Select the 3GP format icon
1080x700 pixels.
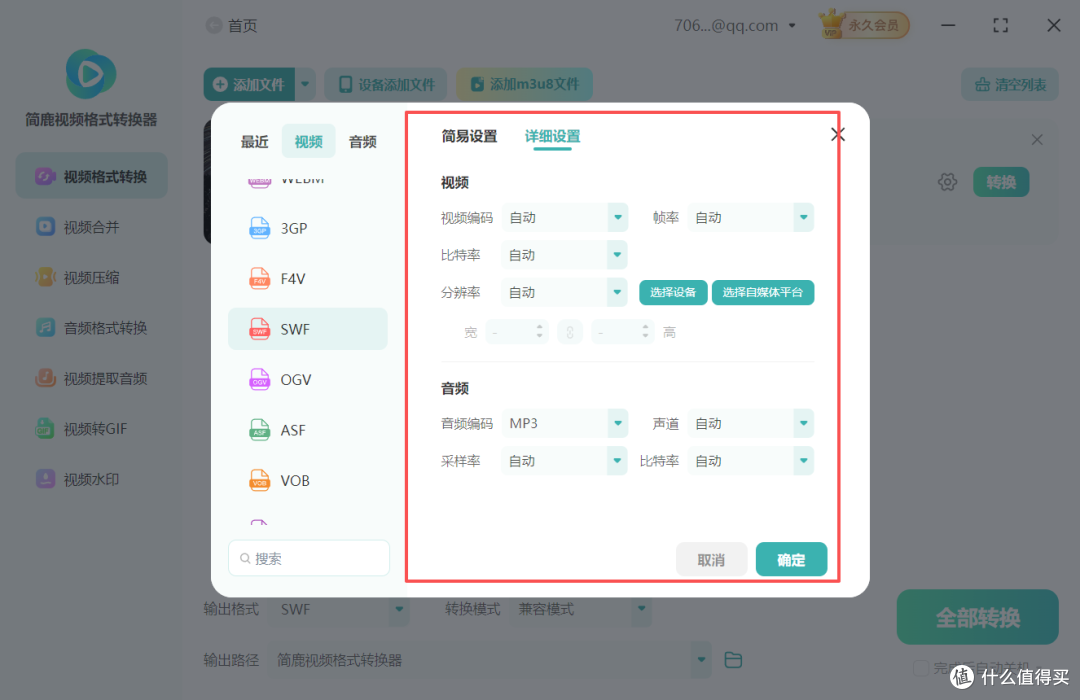(260, 228)
